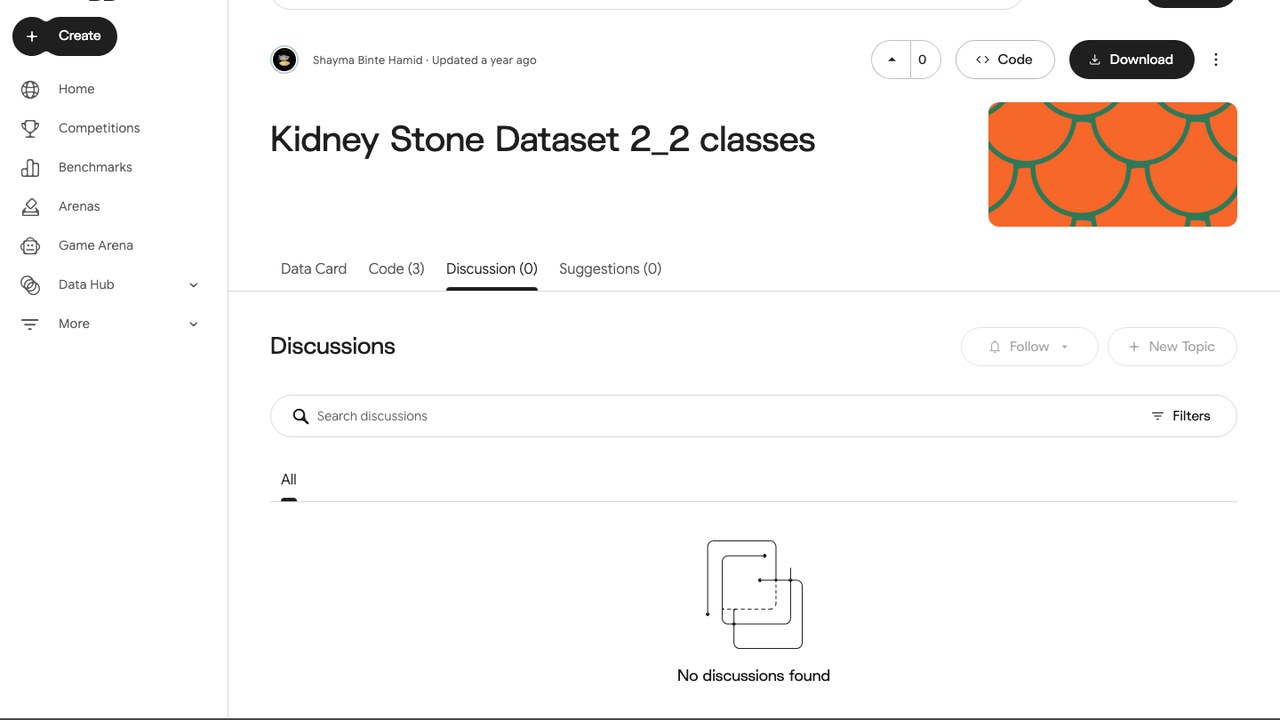The image size is (1280, 720).
Task: View the upvote count of 0
Action: point(923,60)
